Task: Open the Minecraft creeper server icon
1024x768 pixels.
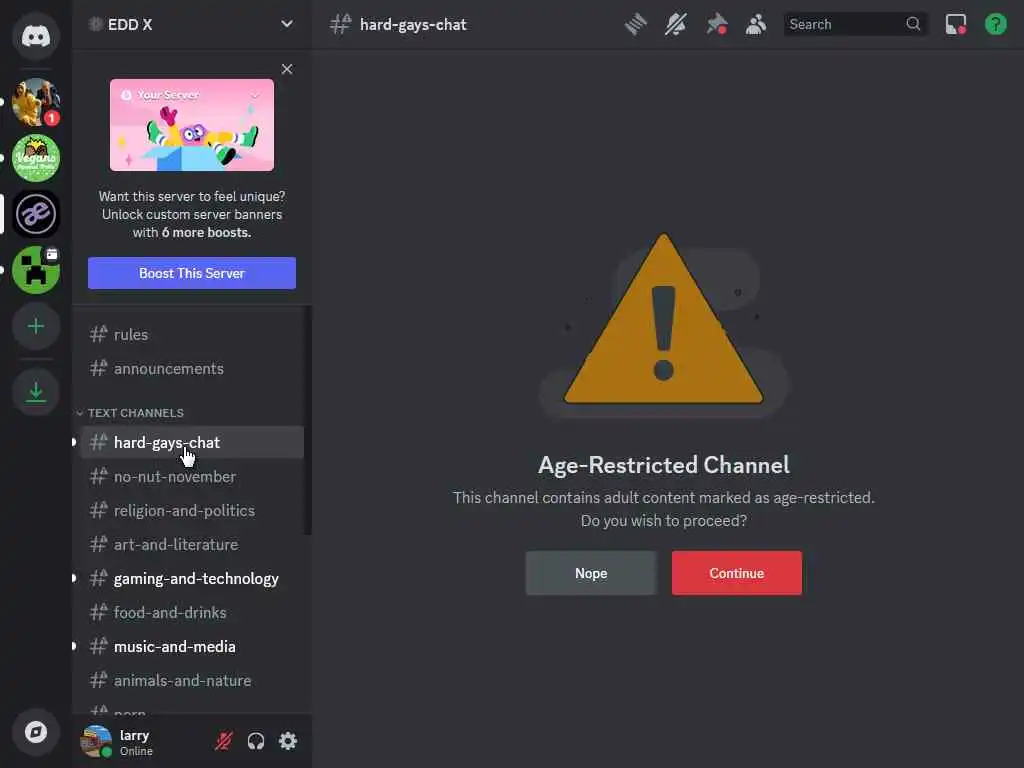Action: [36, 270]
